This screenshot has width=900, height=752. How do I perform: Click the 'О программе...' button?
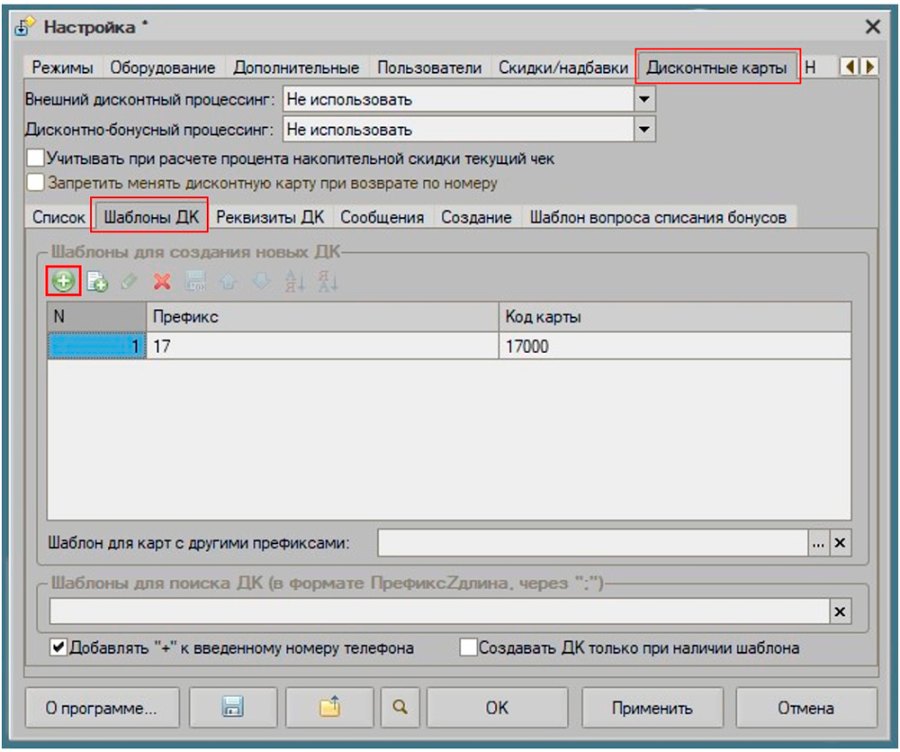point(102,707)
